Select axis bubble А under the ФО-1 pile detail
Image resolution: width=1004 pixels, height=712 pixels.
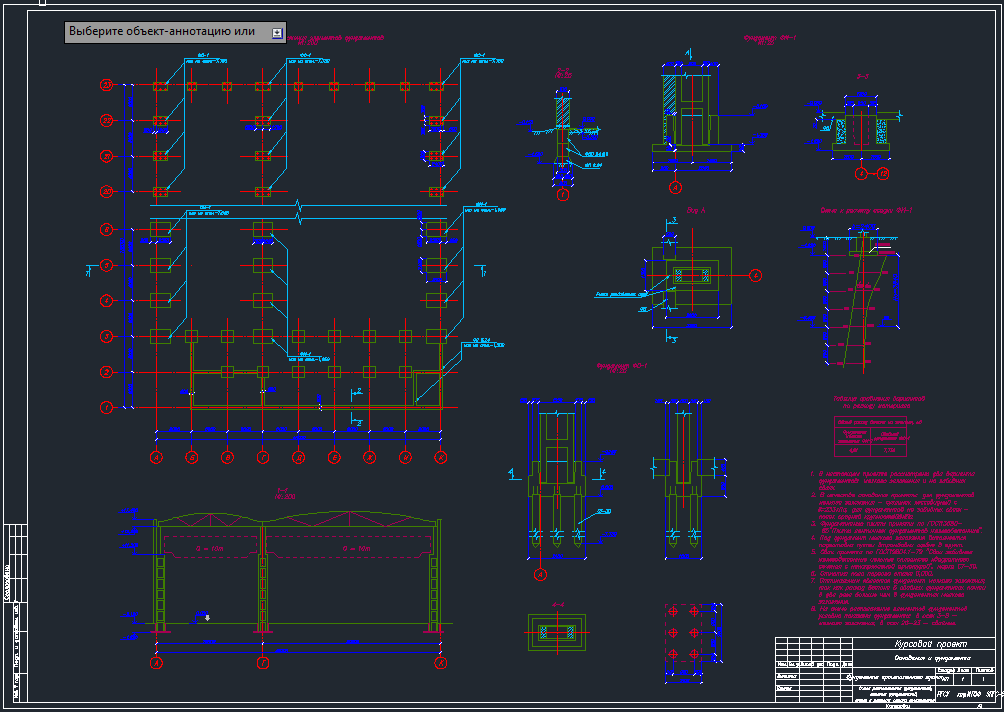[x=540, y=574]
